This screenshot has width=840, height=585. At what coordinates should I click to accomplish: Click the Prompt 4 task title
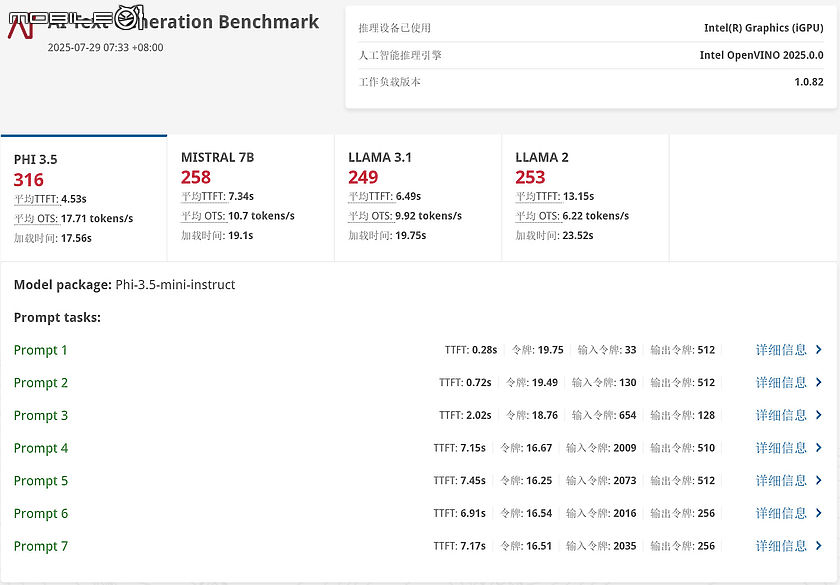click(41, 448)
